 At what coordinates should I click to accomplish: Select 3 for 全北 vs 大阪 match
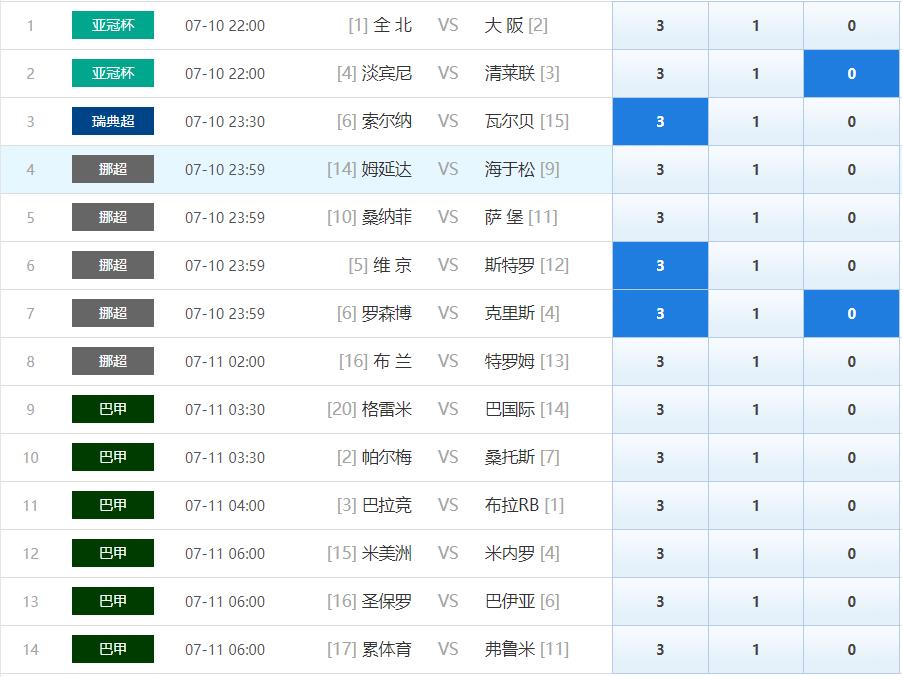point(660,26)
